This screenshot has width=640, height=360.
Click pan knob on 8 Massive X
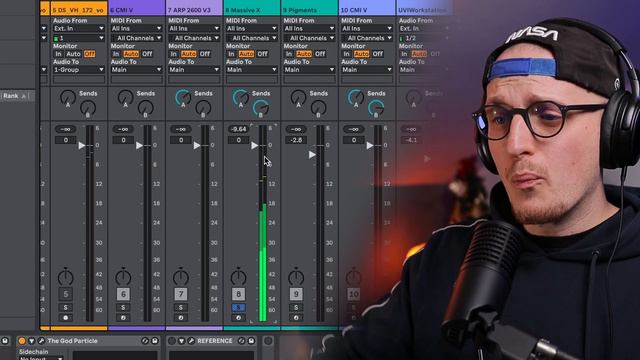tap(238, 278)
